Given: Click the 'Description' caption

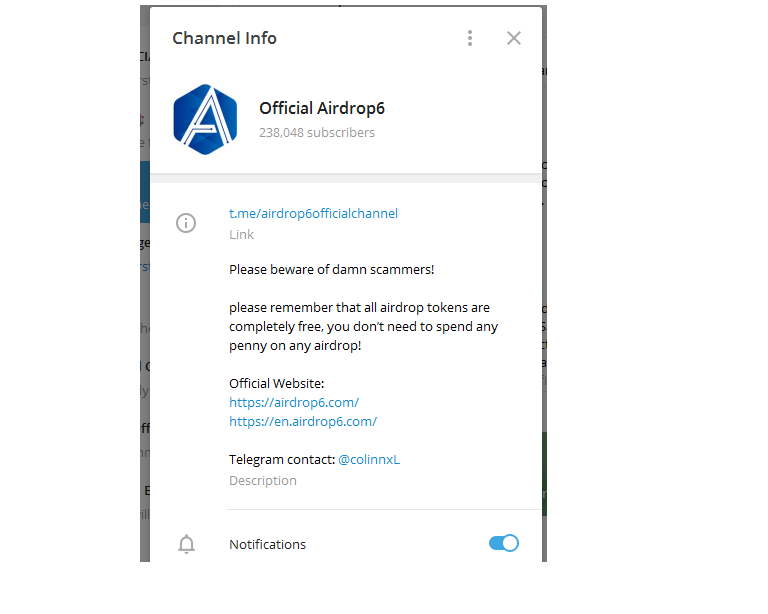Looking at the screenshot, I should tap(263, 481).
